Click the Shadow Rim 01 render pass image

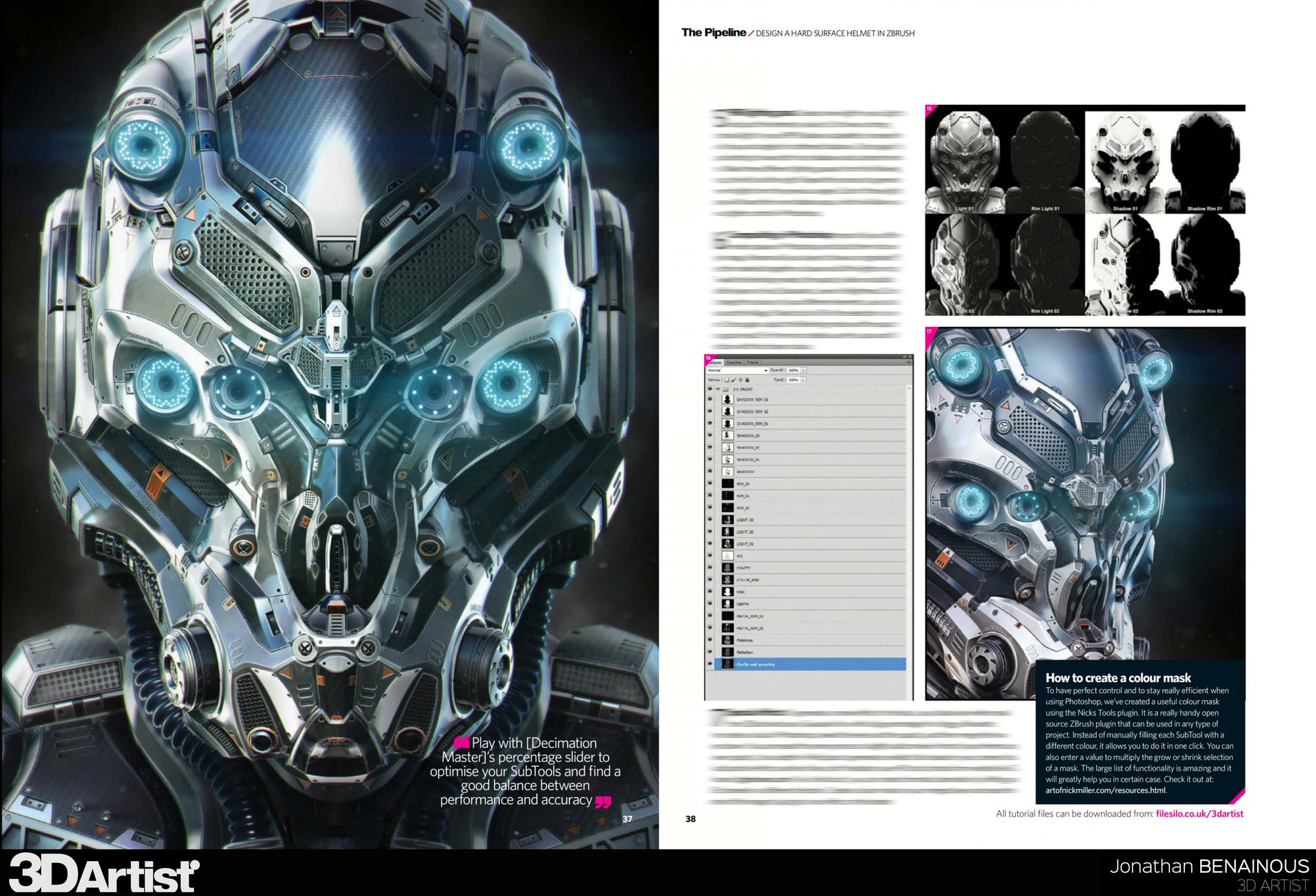coord(1205,162)
